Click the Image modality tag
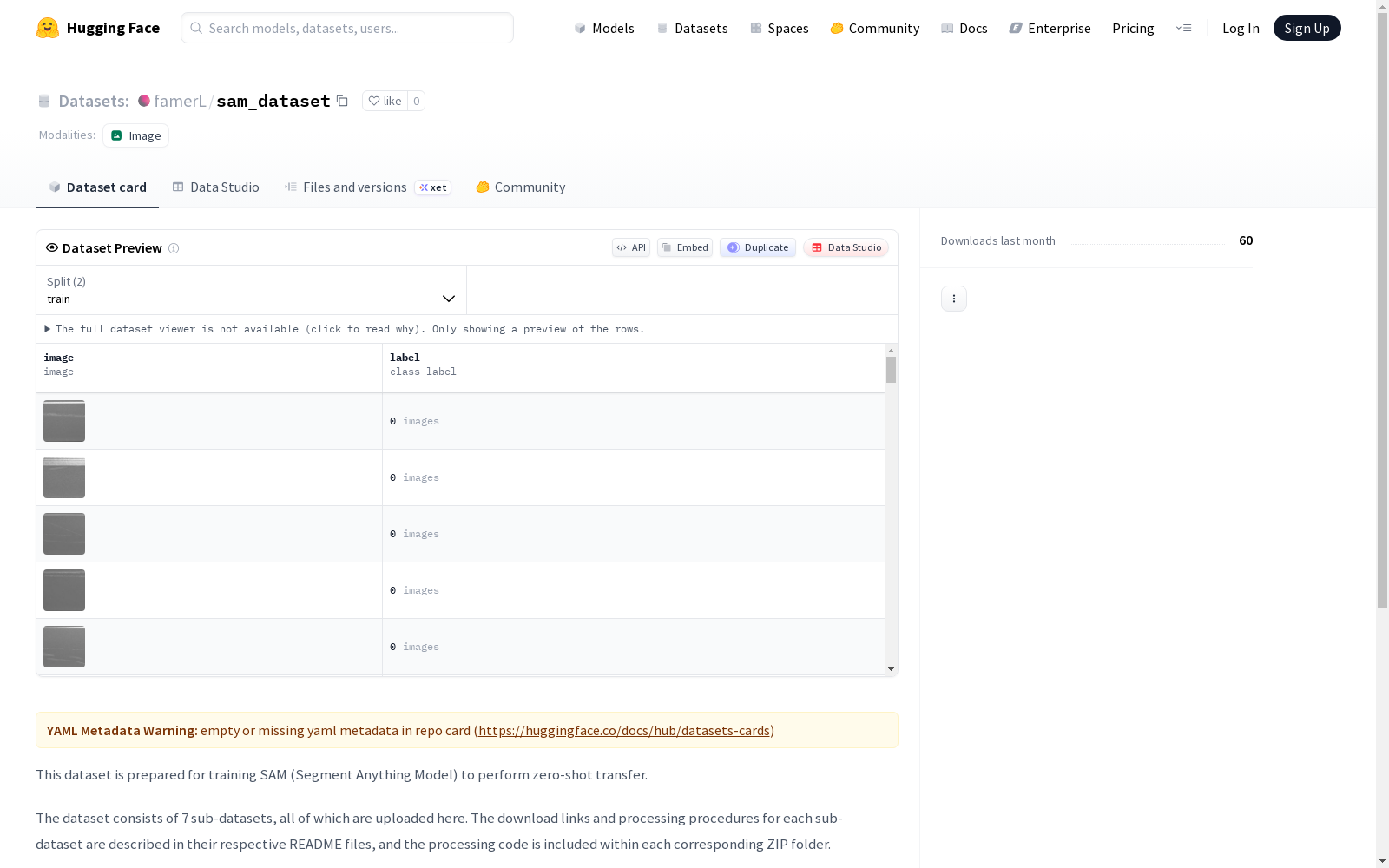 136,135
